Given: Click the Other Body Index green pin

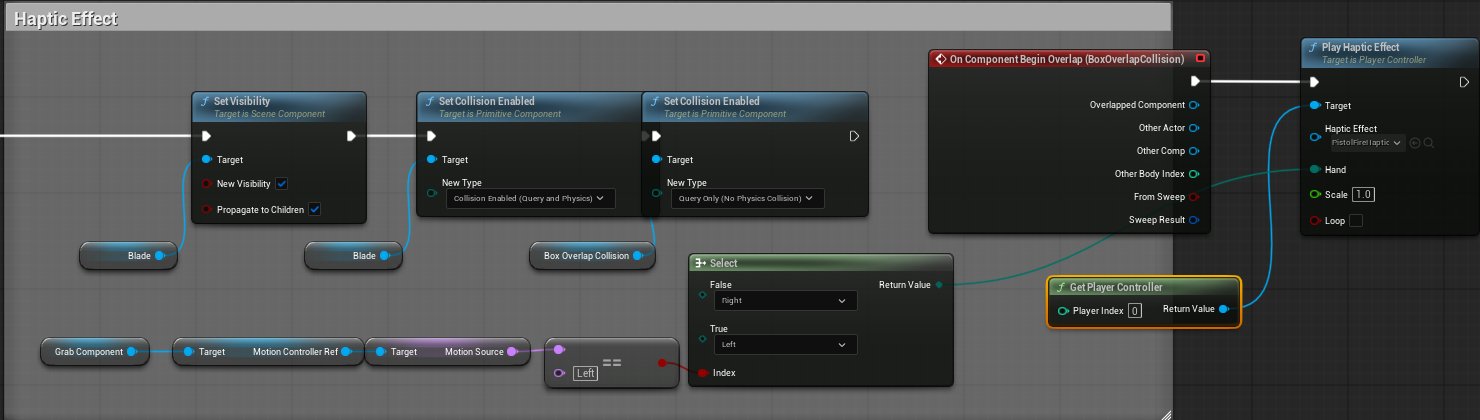Looking at the screenshot, I should pos(1194,174).
